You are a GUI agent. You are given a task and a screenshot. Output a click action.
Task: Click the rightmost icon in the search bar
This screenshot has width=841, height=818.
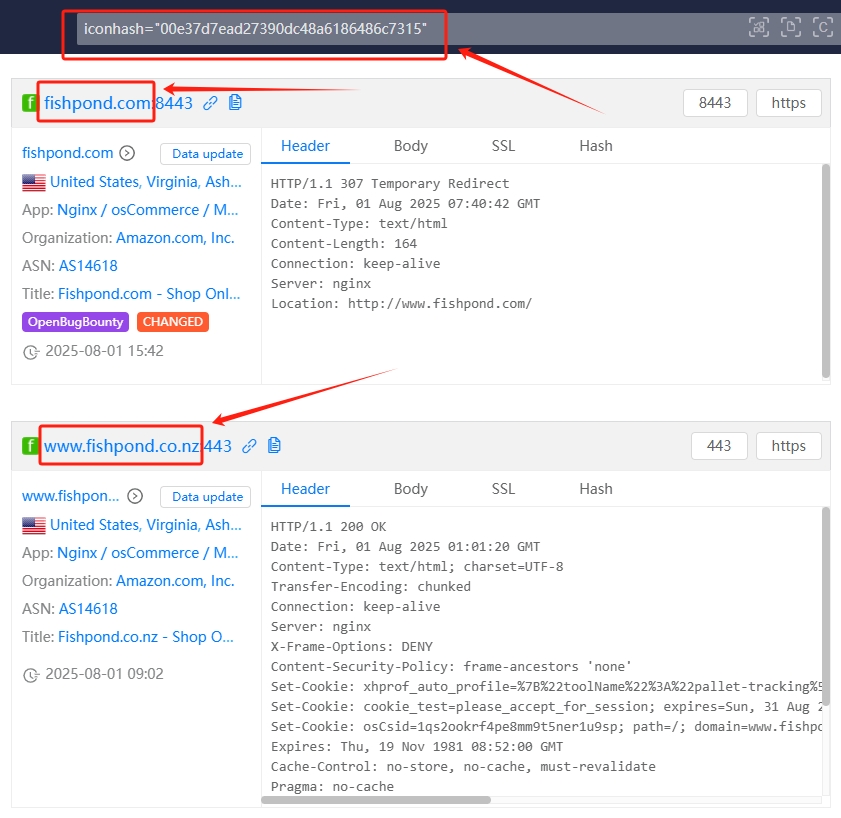[x=822, y=27]
